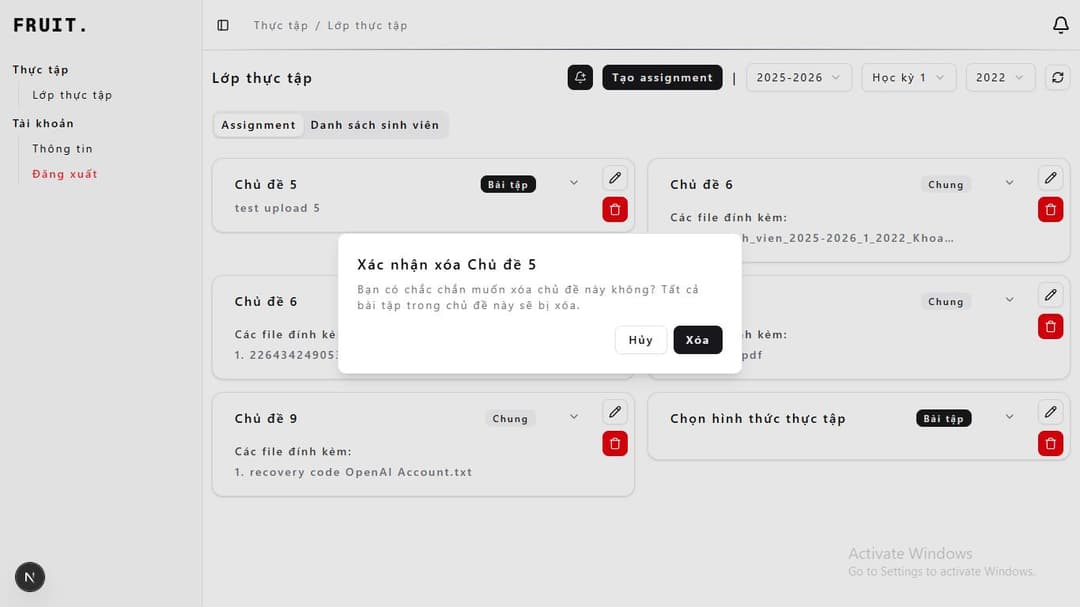Open notifications via the bell icon
The height and width of the screenshot is (607, 1080).
1061,24
